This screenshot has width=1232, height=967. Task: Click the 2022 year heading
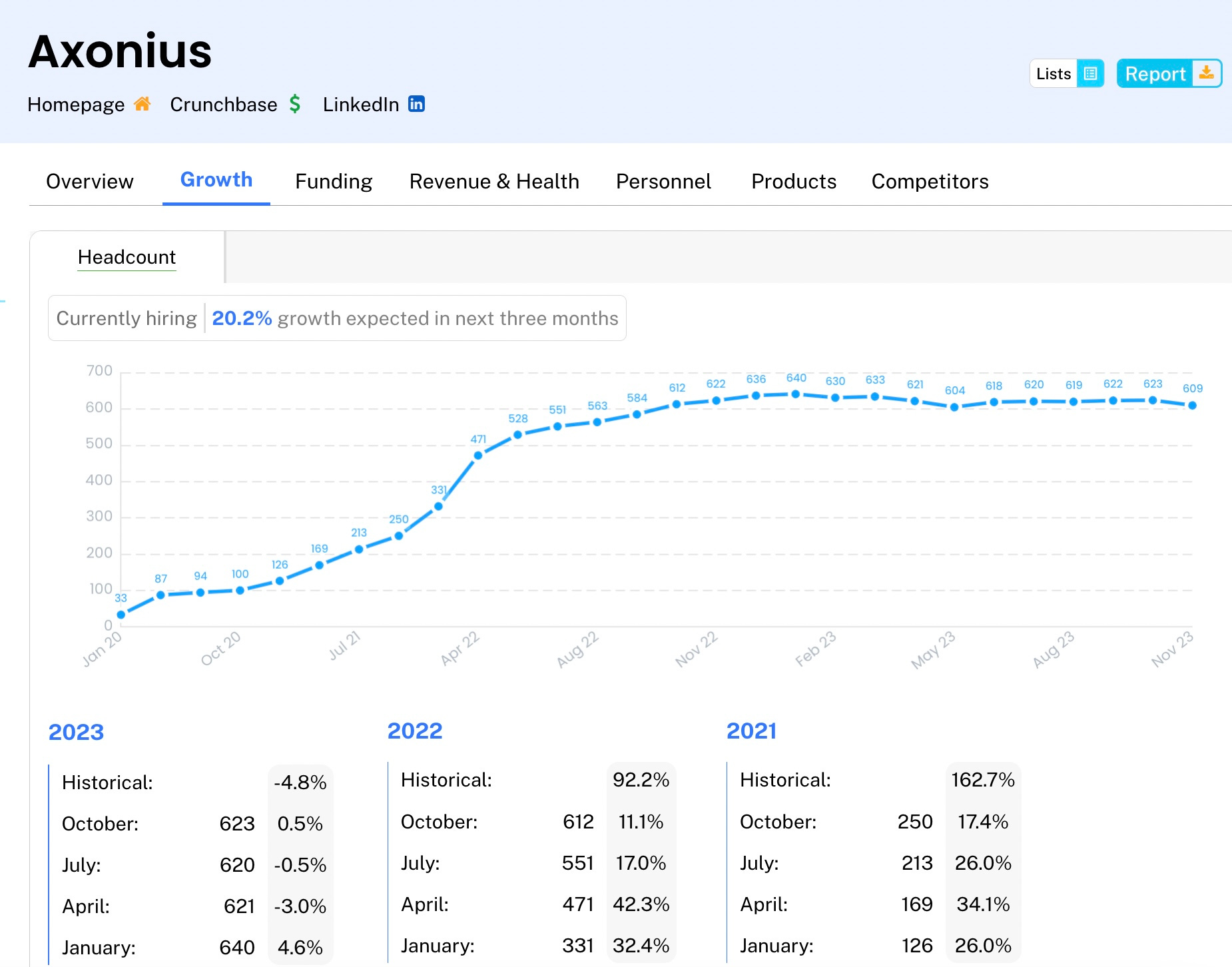[415, 731]
